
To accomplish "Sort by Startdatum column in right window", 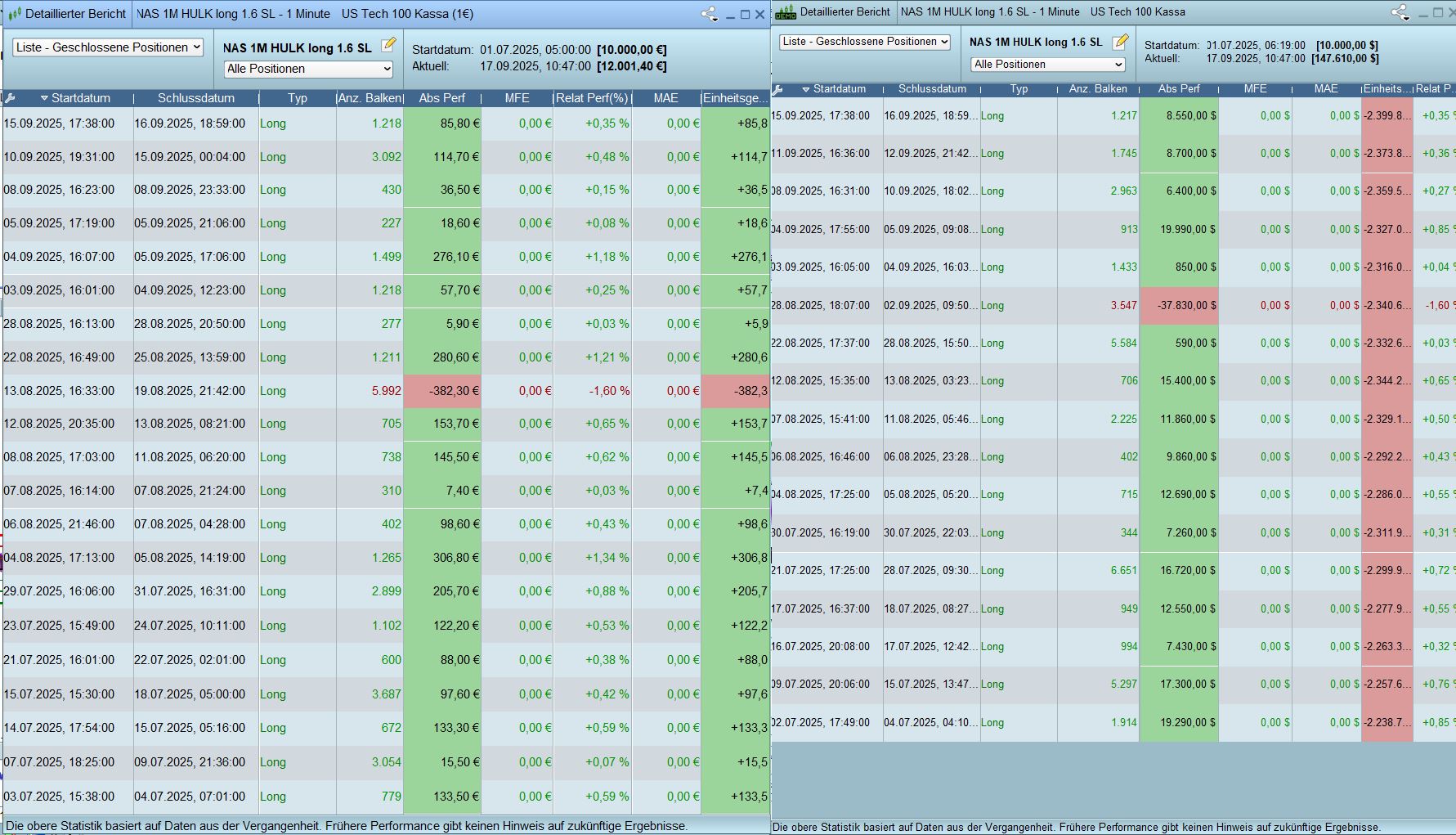I will (x=839, y=89).
